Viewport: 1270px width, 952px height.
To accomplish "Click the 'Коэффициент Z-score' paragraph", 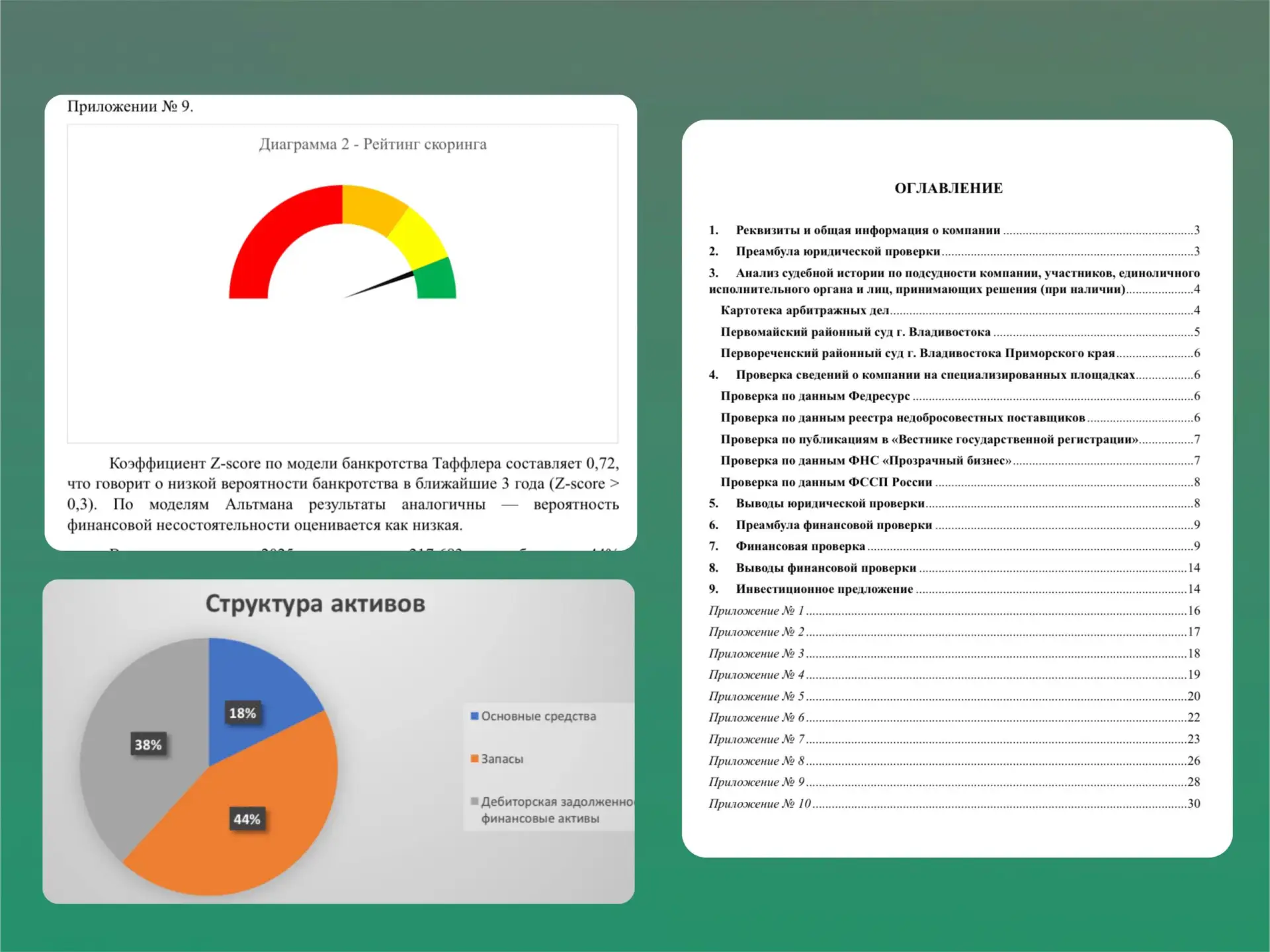I will tap(343, 494).
